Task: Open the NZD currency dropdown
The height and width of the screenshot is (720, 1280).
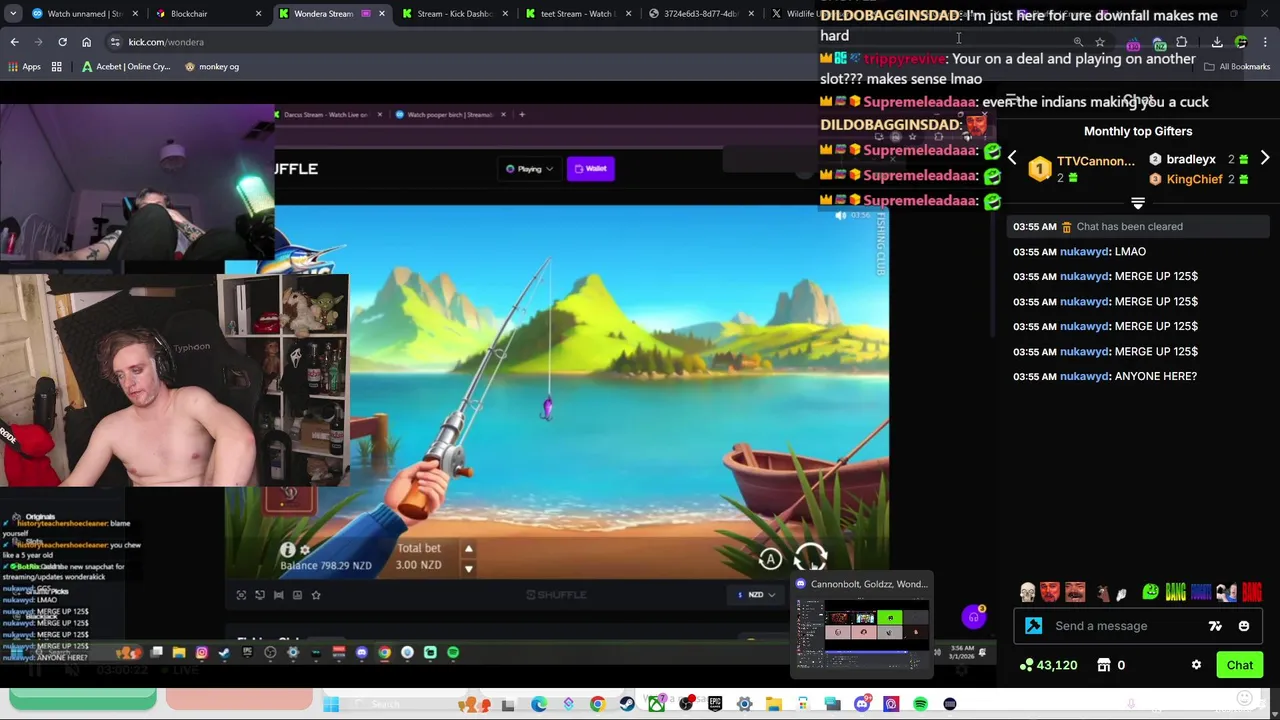Action: 756,595
